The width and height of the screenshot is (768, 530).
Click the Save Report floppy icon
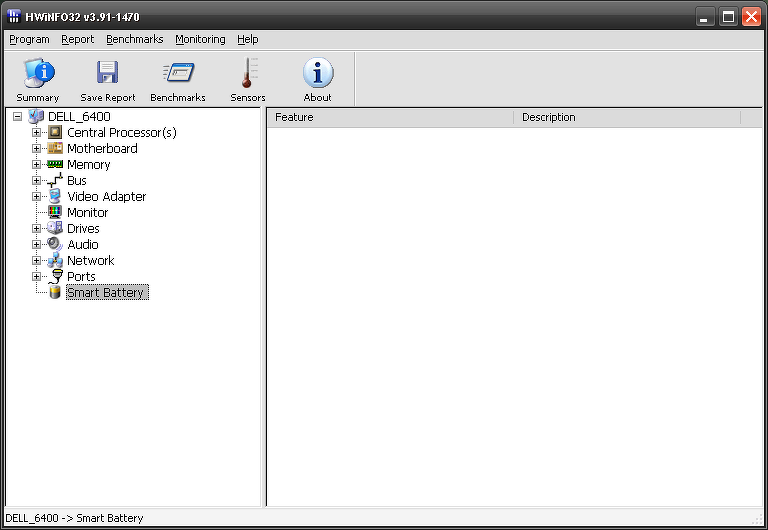pyautogui.click(x=107, y=72)
